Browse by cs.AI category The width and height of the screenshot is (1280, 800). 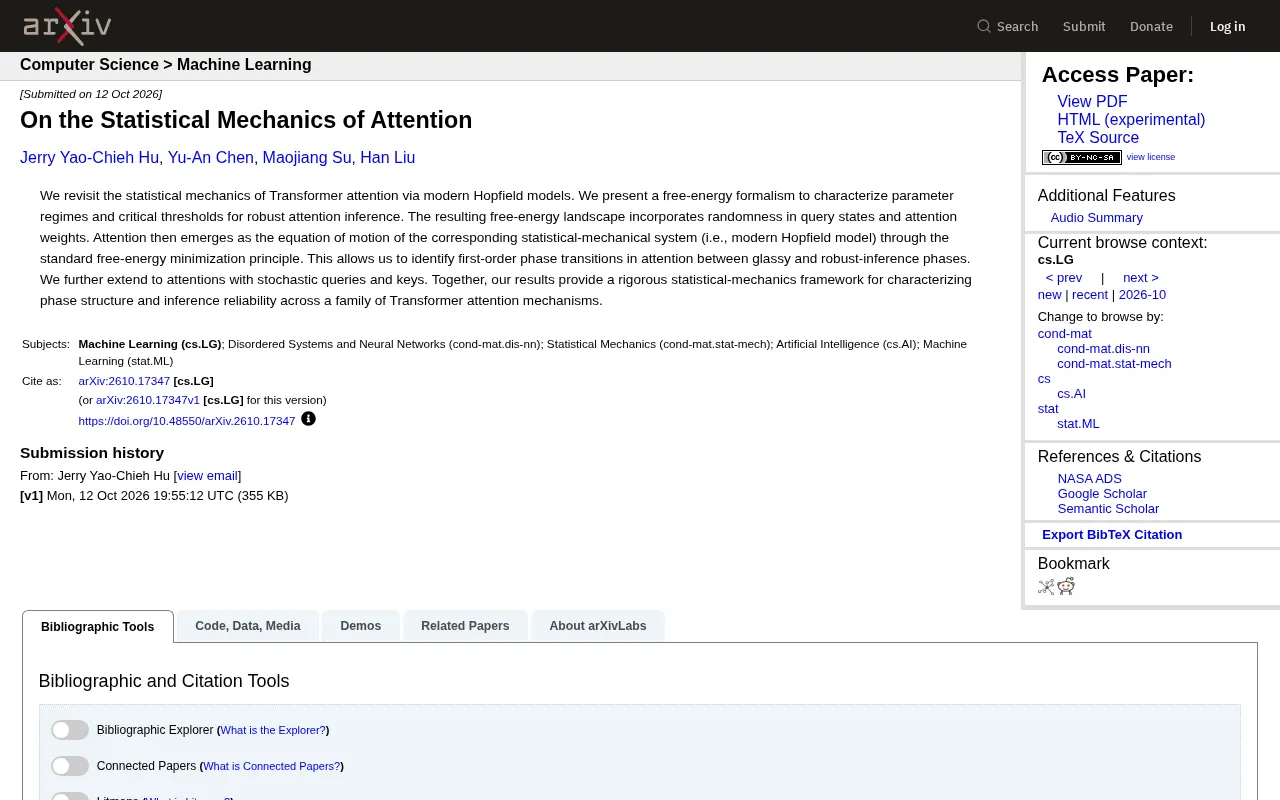tap(1071, 394)
